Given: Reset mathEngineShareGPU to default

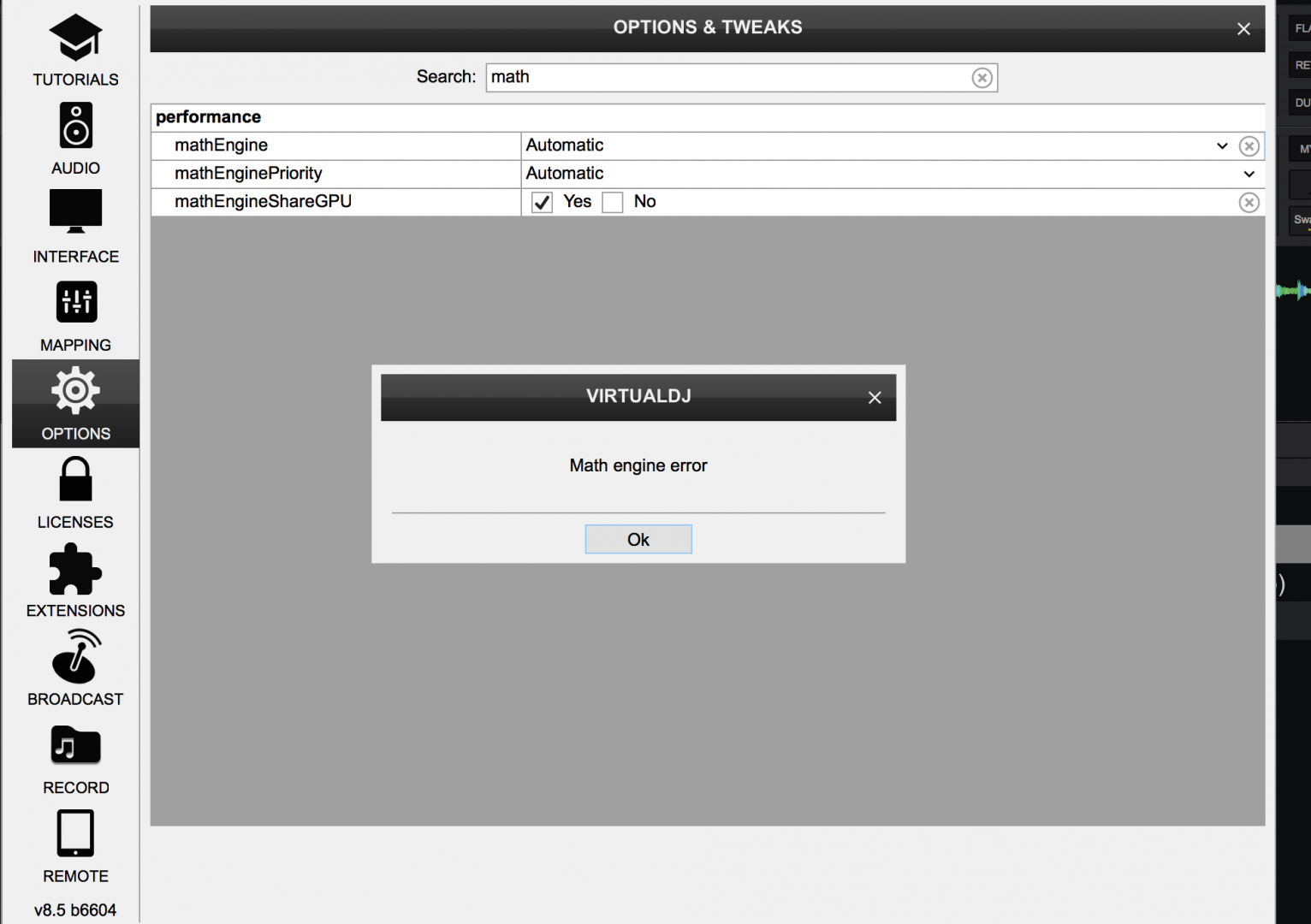Looking at the screenshot, I should 1249,203.
